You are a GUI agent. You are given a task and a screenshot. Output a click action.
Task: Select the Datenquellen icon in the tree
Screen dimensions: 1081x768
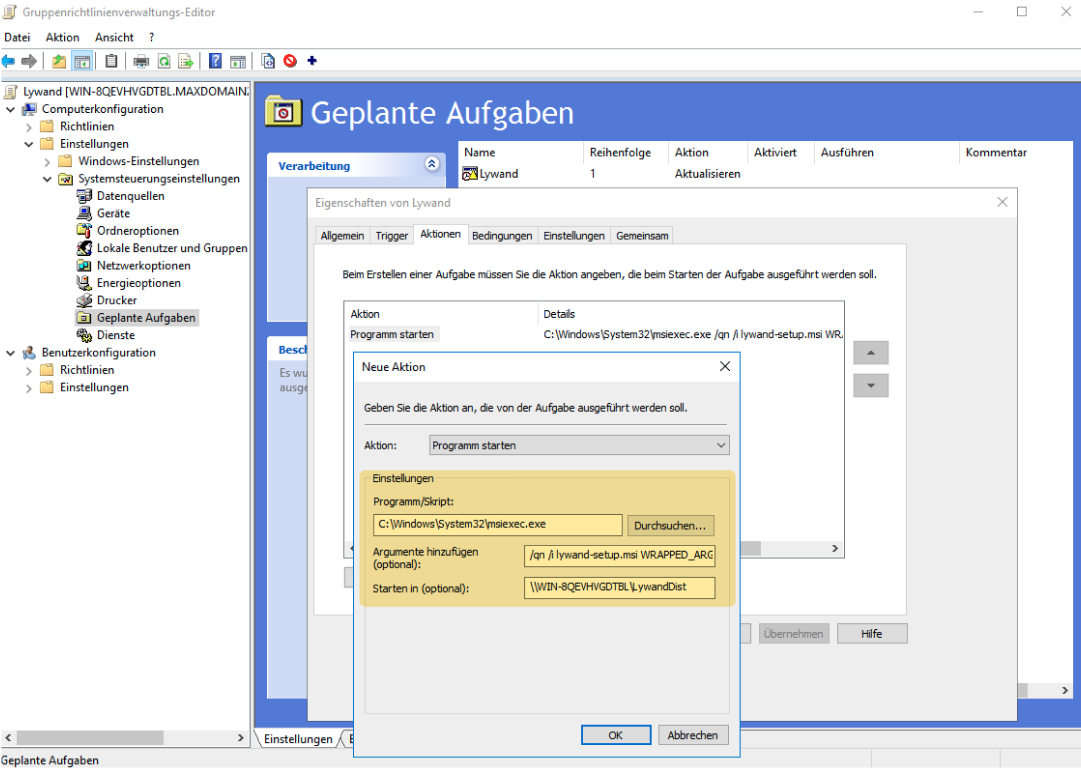pyautogui.click(x=84, y=196)
